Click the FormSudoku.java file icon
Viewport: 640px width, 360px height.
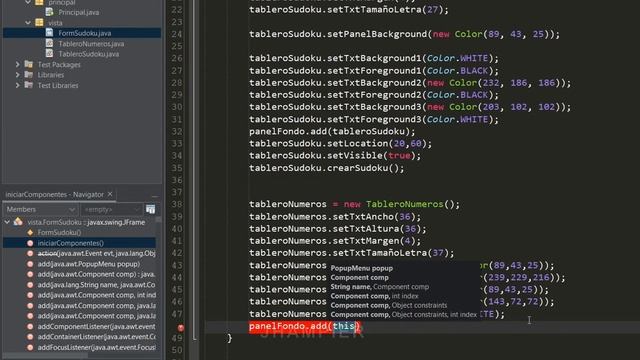(49, 33)
